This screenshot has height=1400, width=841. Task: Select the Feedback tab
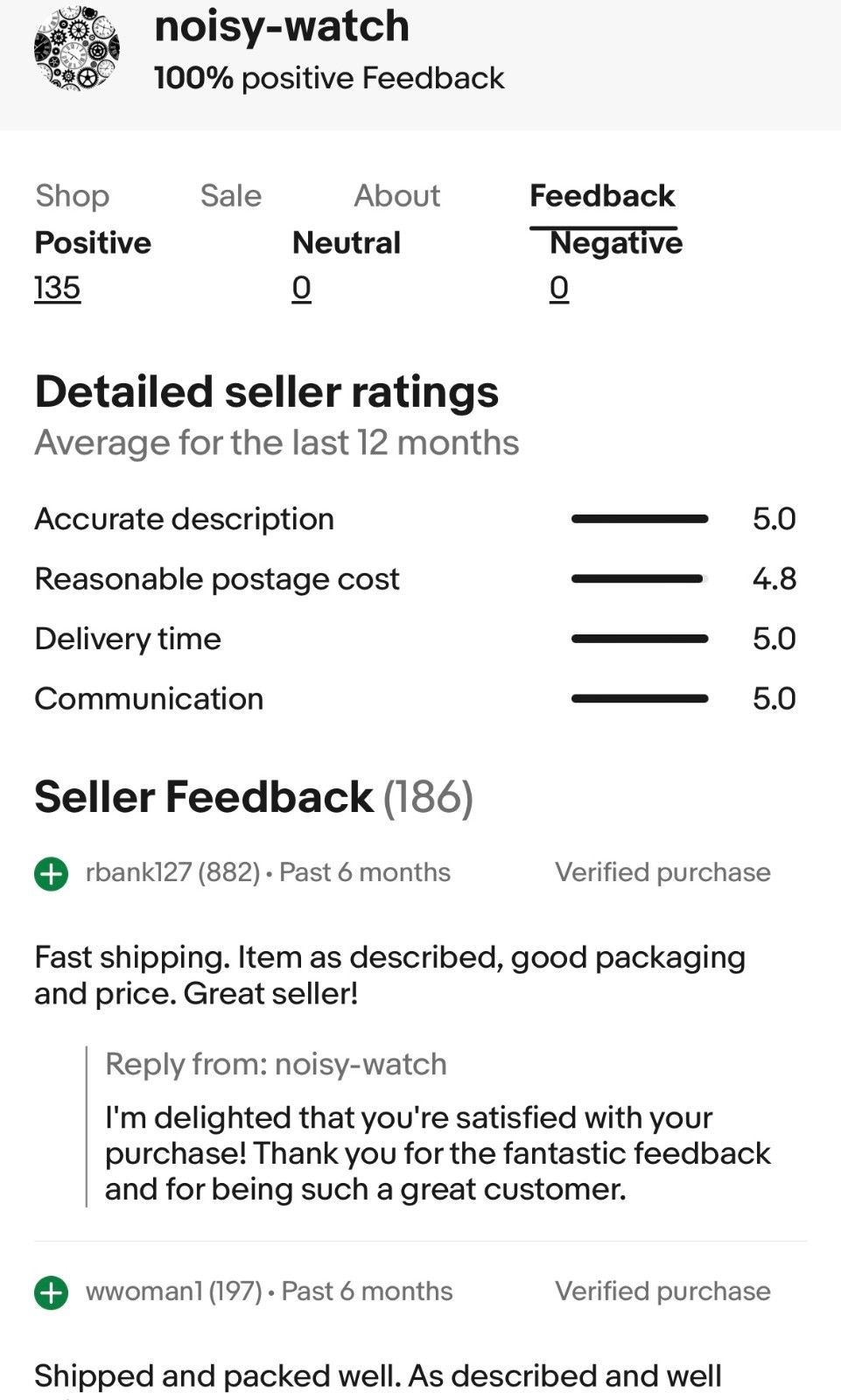602,195
